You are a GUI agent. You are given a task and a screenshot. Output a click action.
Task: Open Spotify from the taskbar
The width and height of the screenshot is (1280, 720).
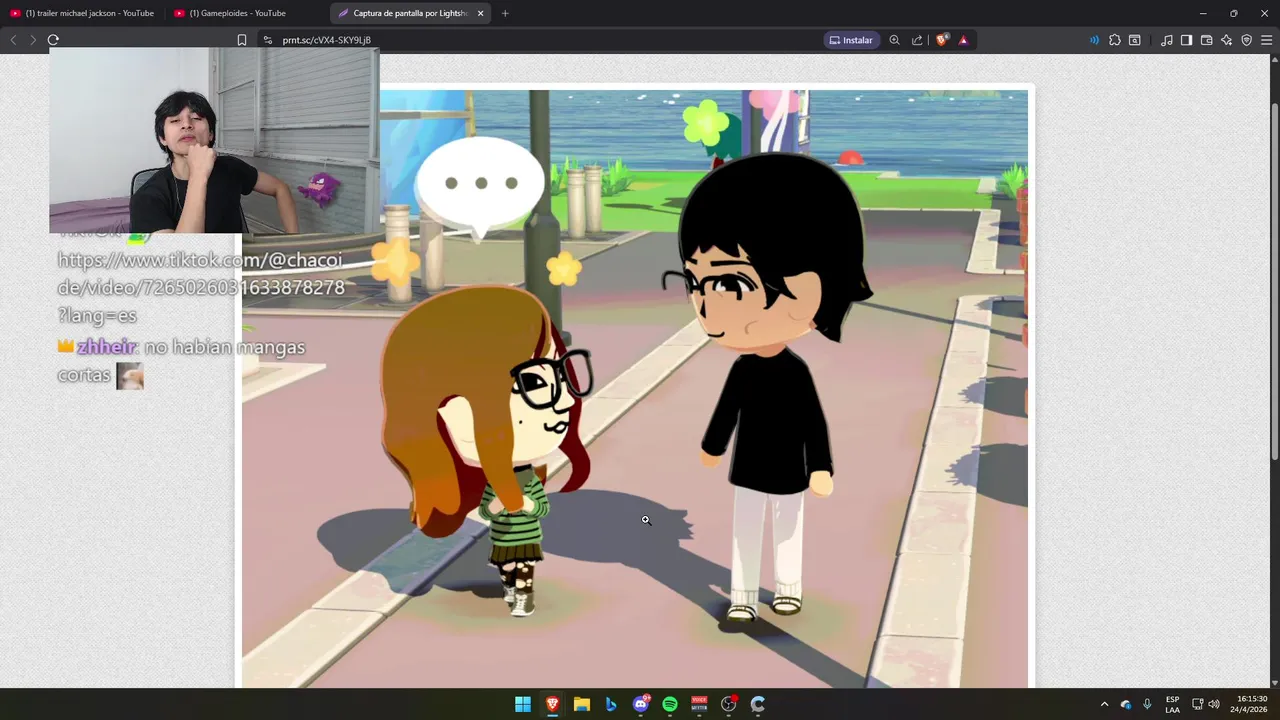pos(670,704)
